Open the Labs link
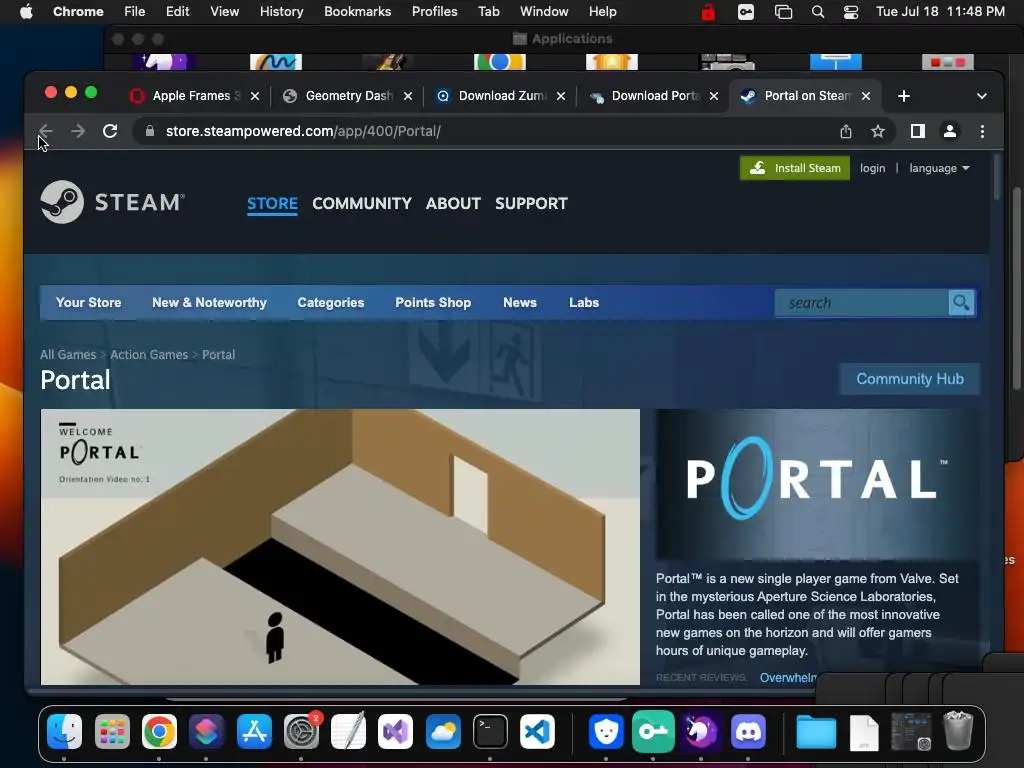 [x=584, y=302]
